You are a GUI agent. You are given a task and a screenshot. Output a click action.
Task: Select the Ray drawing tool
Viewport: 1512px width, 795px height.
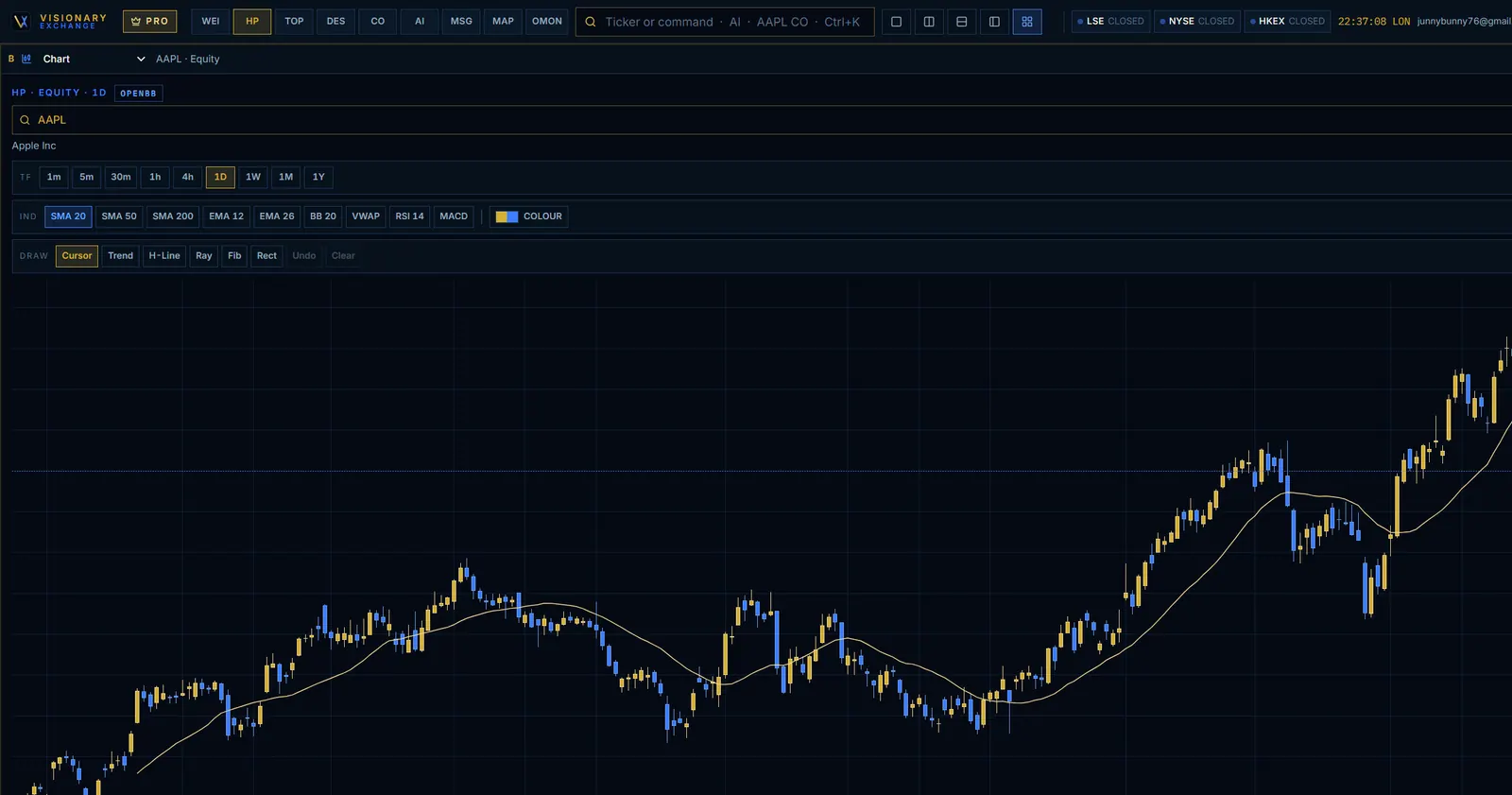tap(204, 256)
